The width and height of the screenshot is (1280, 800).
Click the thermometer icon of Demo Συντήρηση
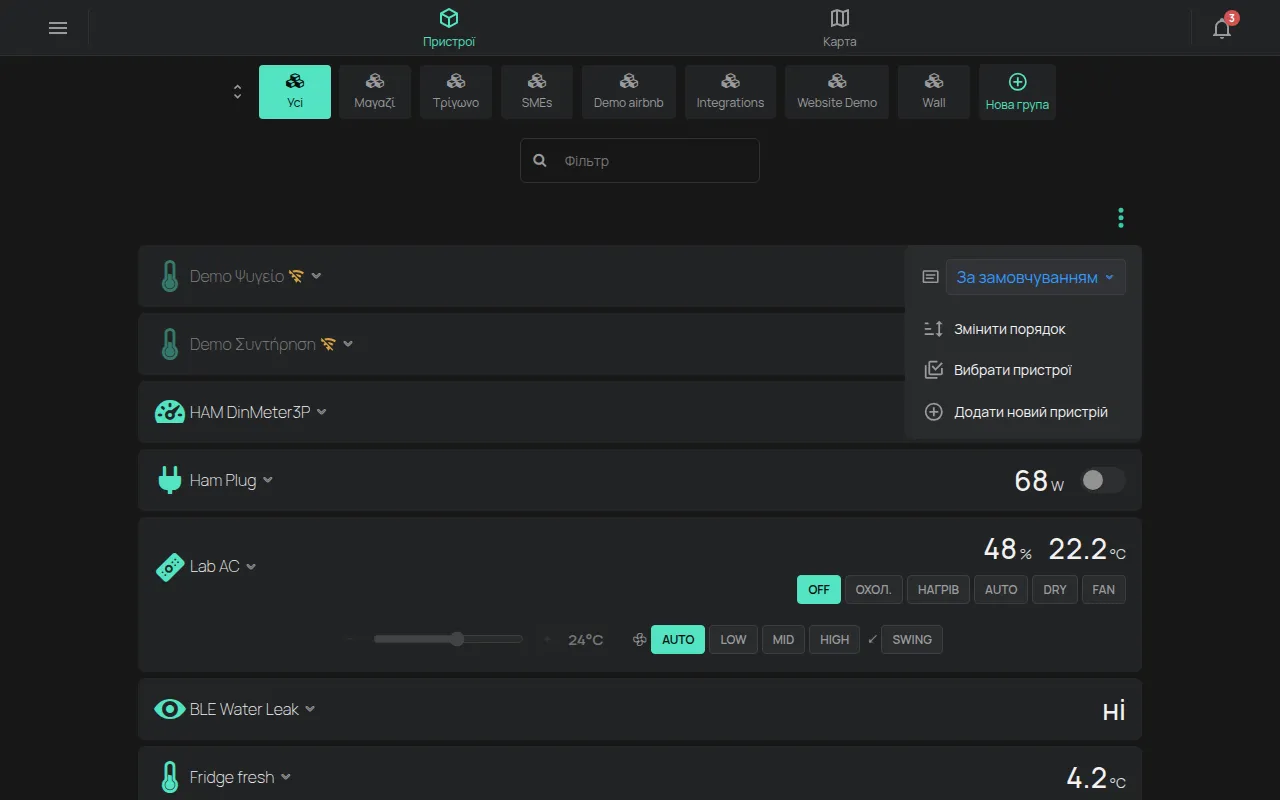coord(170,344)
